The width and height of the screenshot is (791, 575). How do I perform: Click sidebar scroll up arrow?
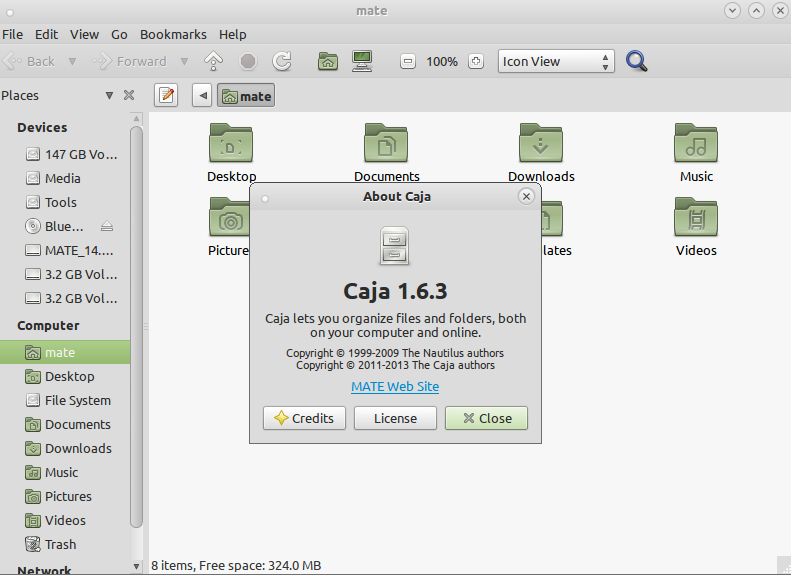click(x=136, y=118)
